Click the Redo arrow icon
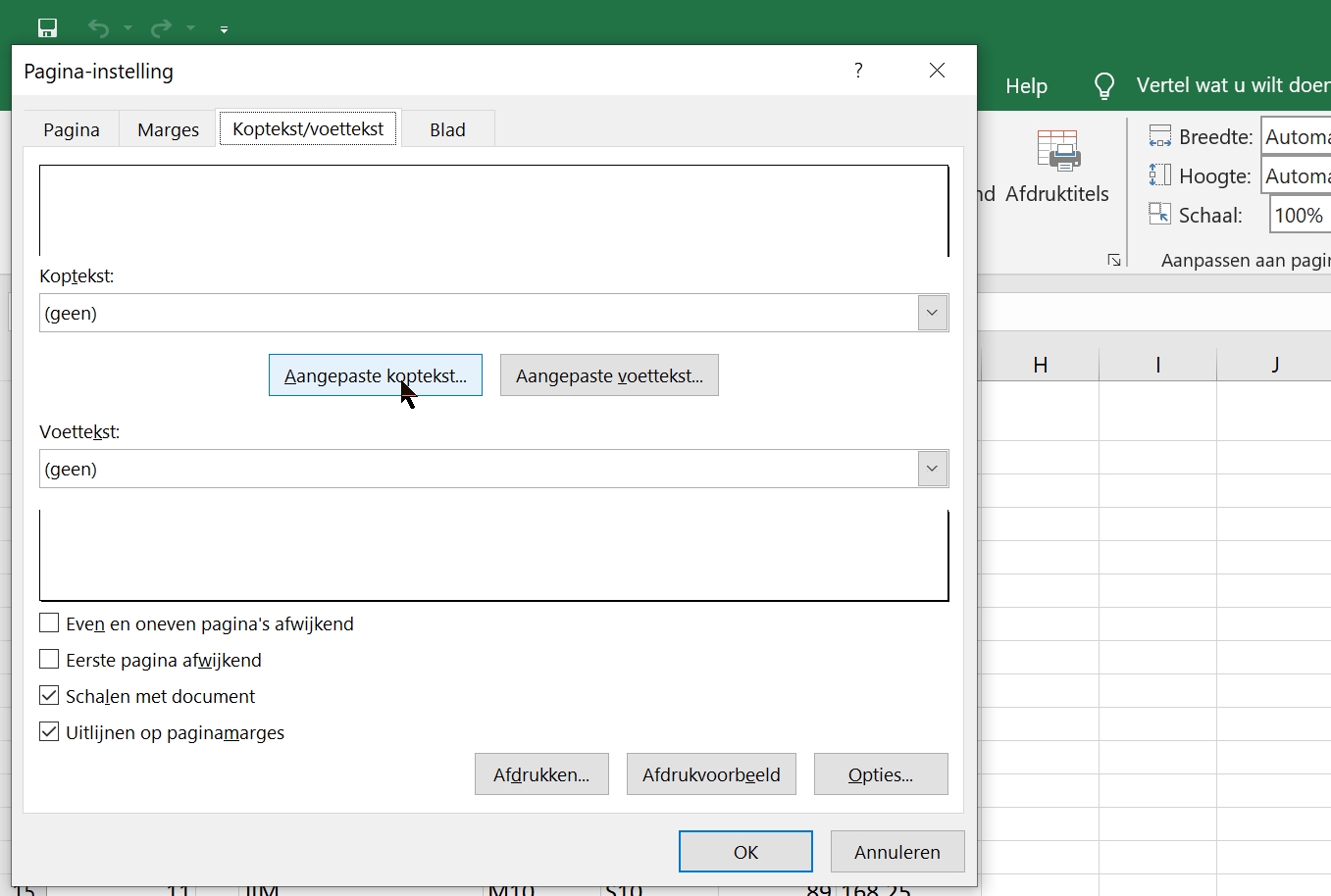 (x=161, y=28)
